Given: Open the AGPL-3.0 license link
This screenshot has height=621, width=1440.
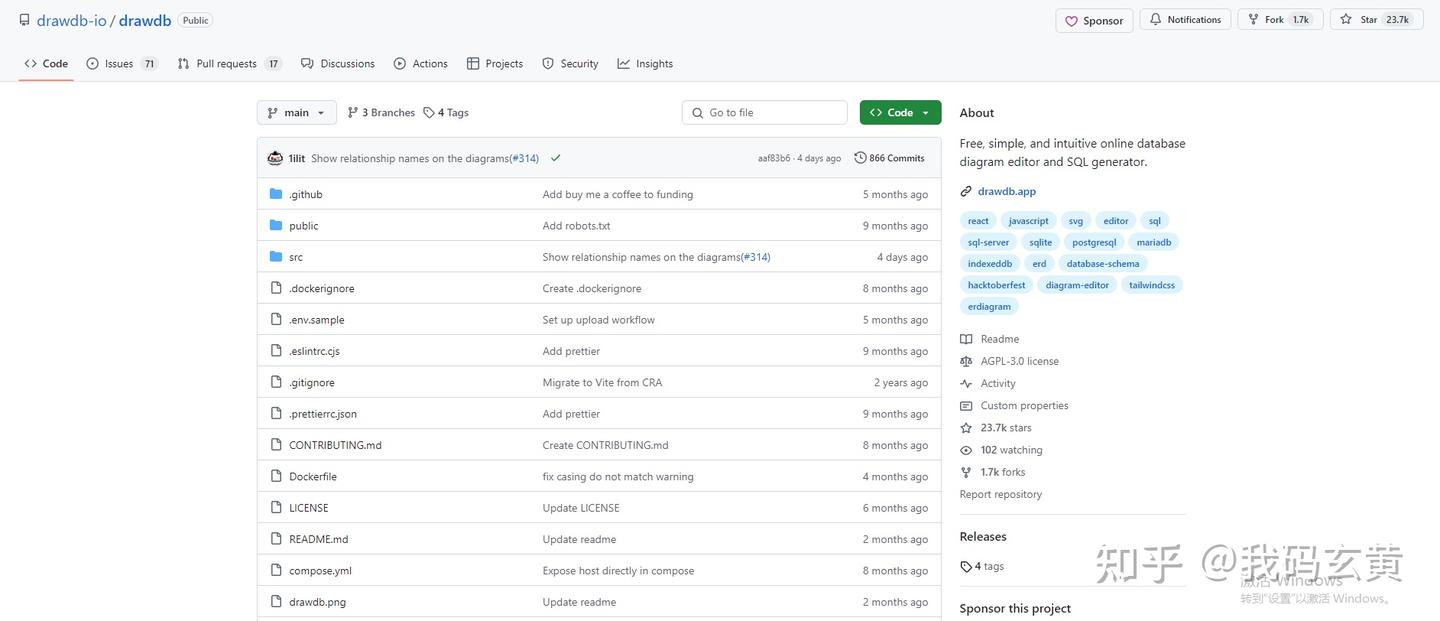Looking at the screenshot, I should tap(1019, 361).
